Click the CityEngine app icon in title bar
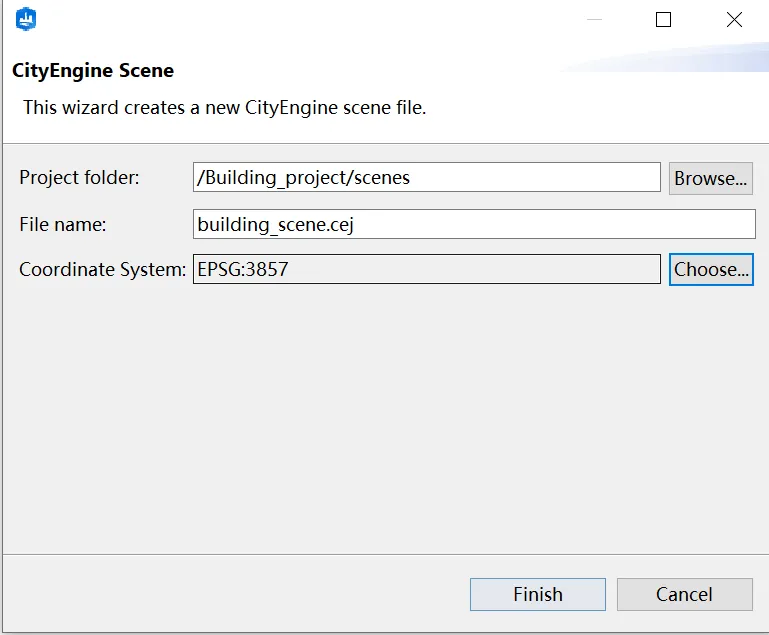 click(x=26, y=18)
